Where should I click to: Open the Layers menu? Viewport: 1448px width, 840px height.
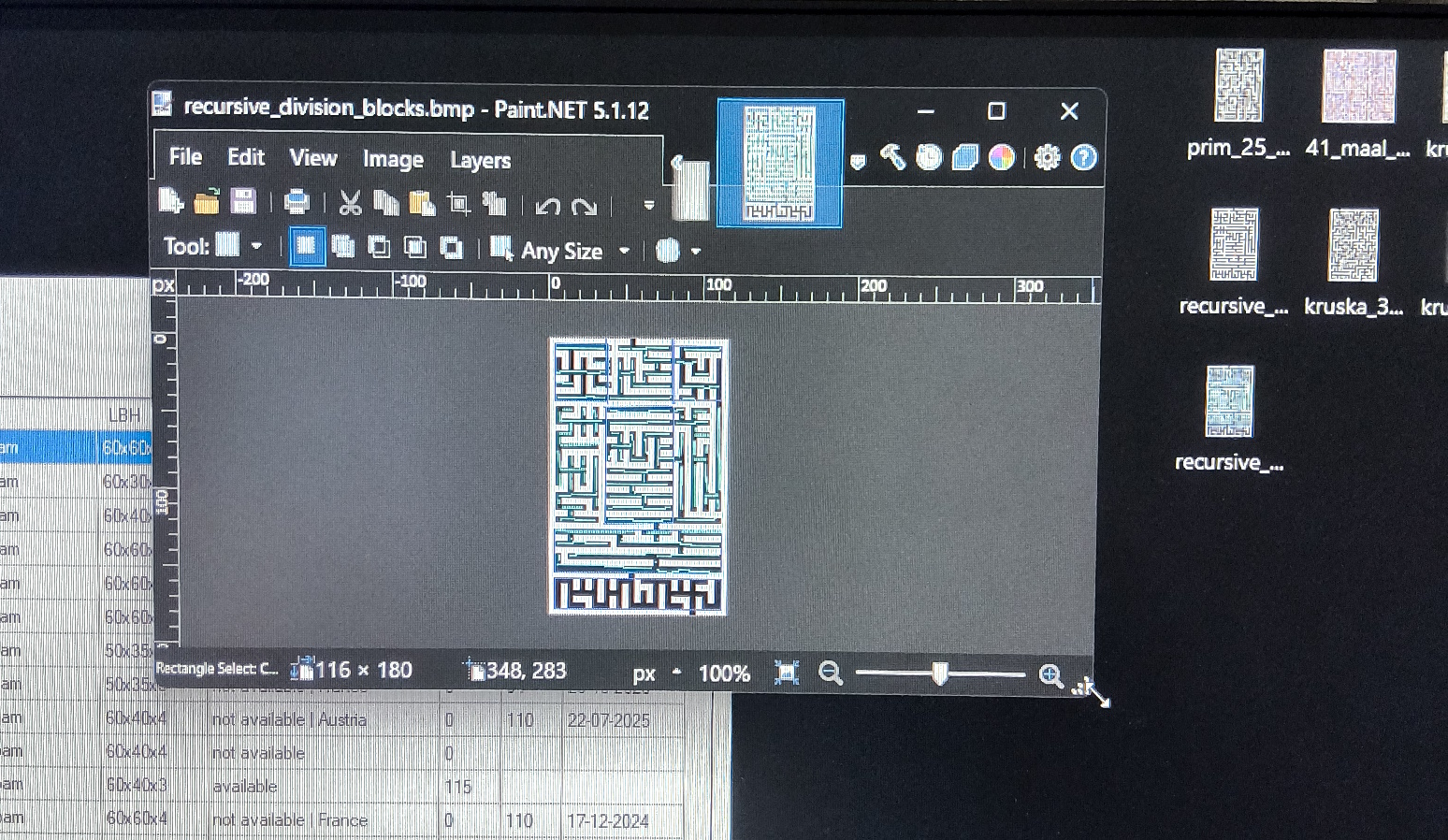pos(479,160)
